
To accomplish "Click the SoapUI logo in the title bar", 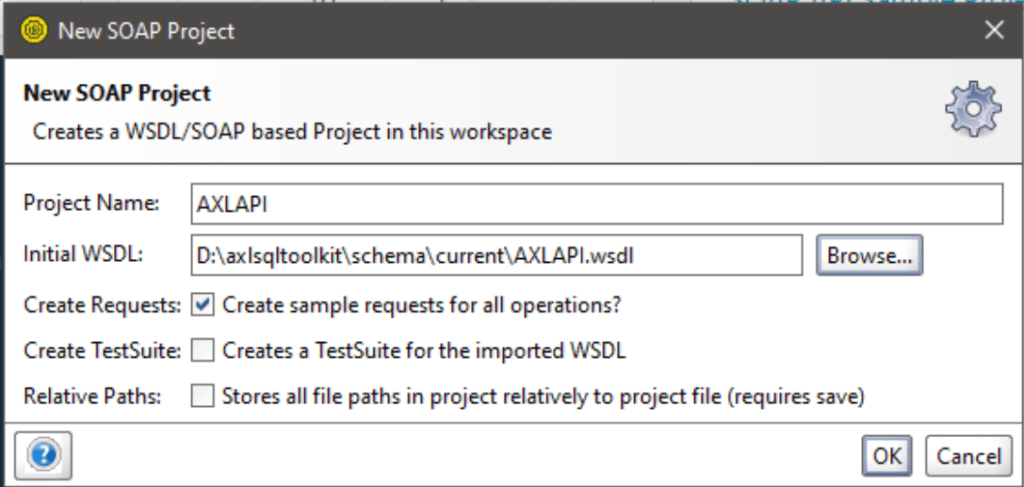I will 33,30.
